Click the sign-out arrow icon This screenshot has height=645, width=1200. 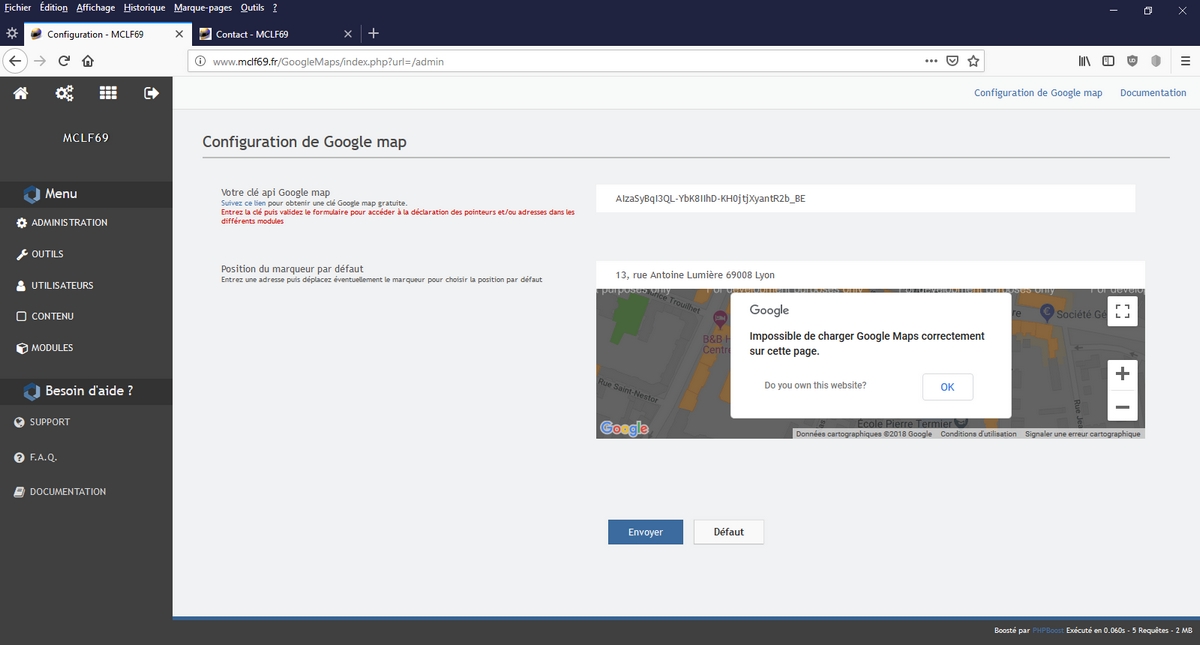coord(151,93)
